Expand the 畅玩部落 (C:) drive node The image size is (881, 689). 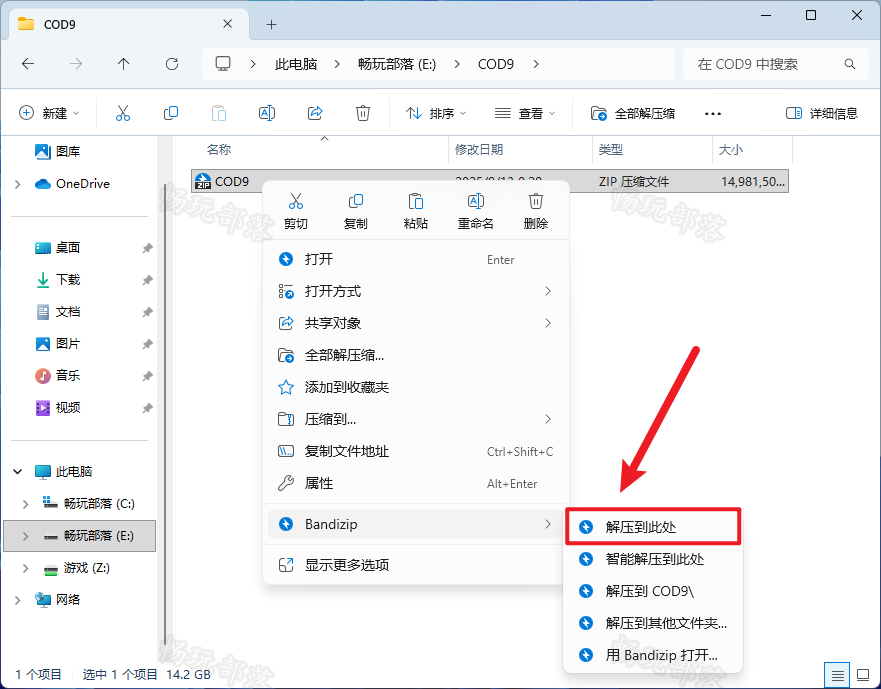click(25, 504)
